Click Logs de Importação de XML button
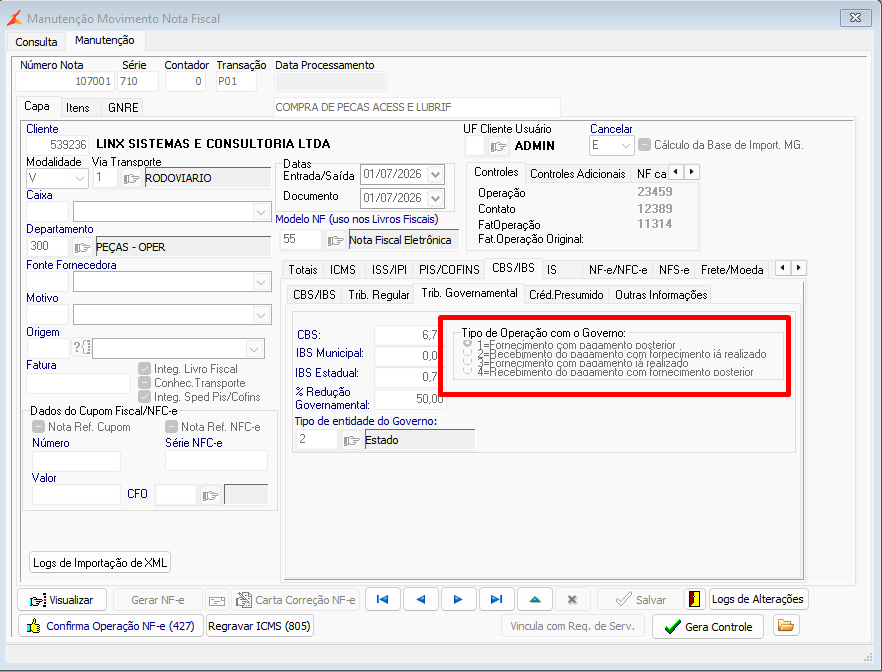The width and height of the screenshot is (882, 672). [100, 562]
